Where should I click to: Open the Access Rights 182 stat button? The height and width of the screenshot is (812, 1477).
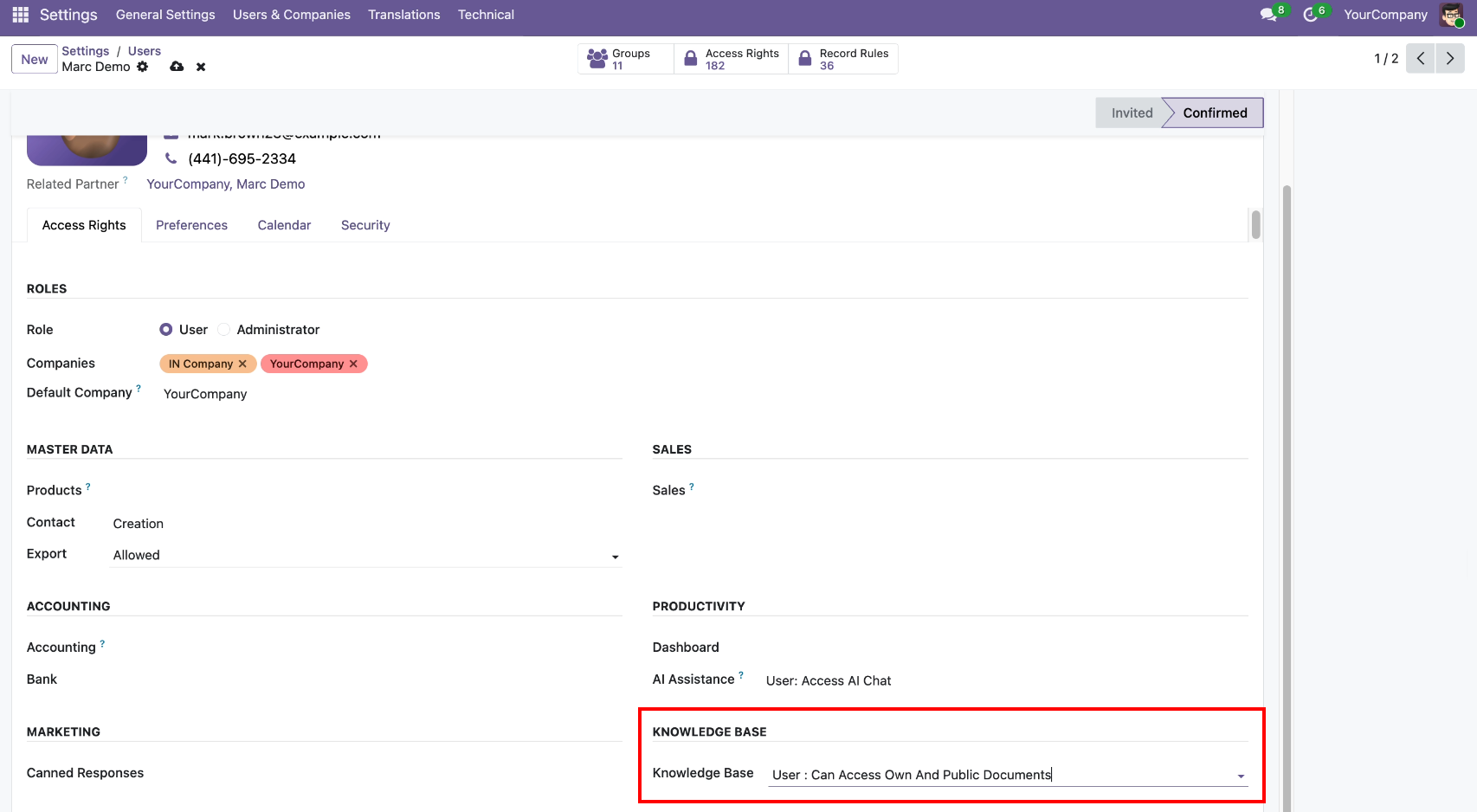coord(732,59)
